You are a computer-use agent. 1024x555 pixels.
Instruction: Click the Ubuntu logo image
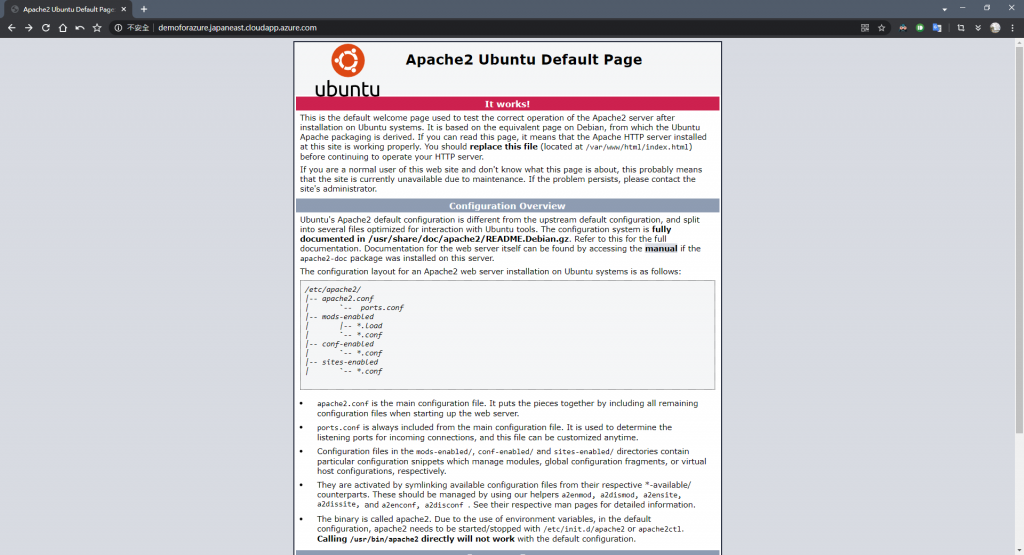coord(347,71)
